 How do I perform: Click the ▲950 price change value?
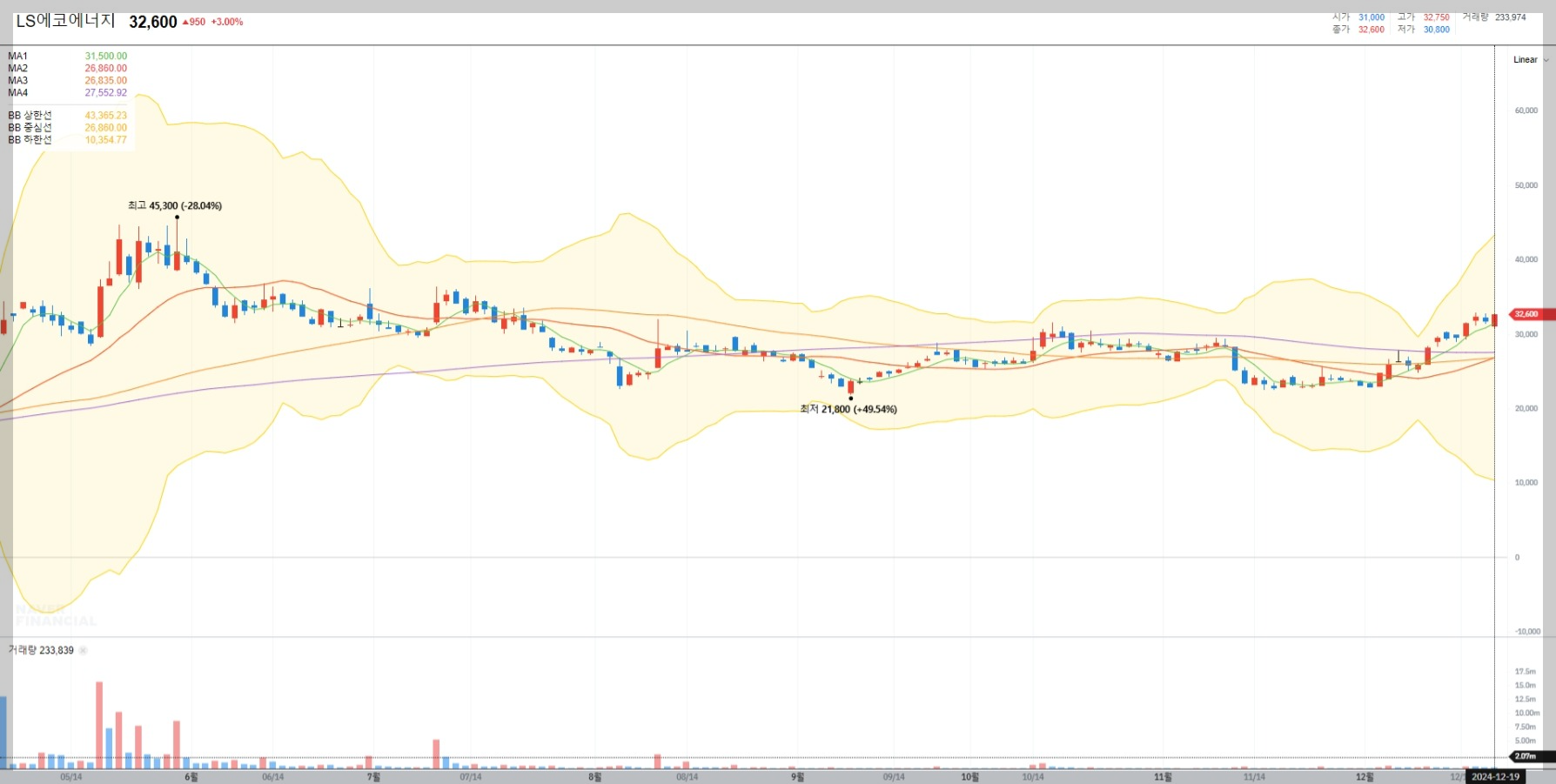(194, 22)
